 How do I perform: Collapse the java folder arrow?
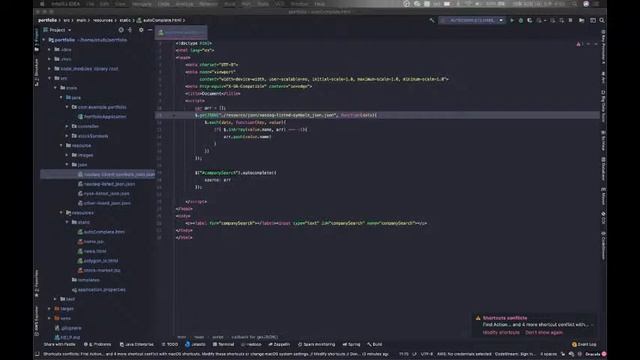pos(61,98)
